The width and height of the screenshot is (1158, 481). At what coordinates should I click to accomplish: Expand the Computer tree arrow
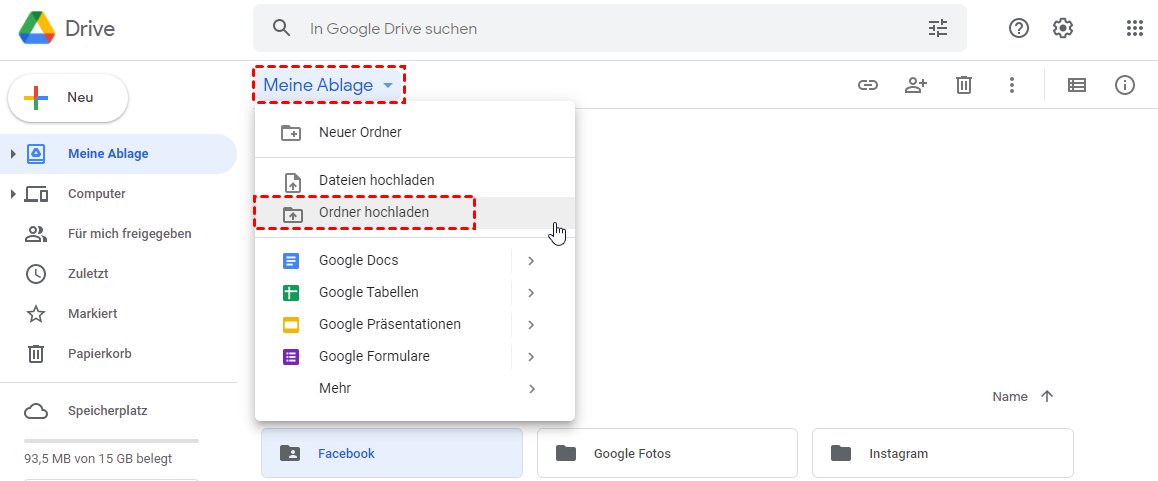tap(13, 194)
